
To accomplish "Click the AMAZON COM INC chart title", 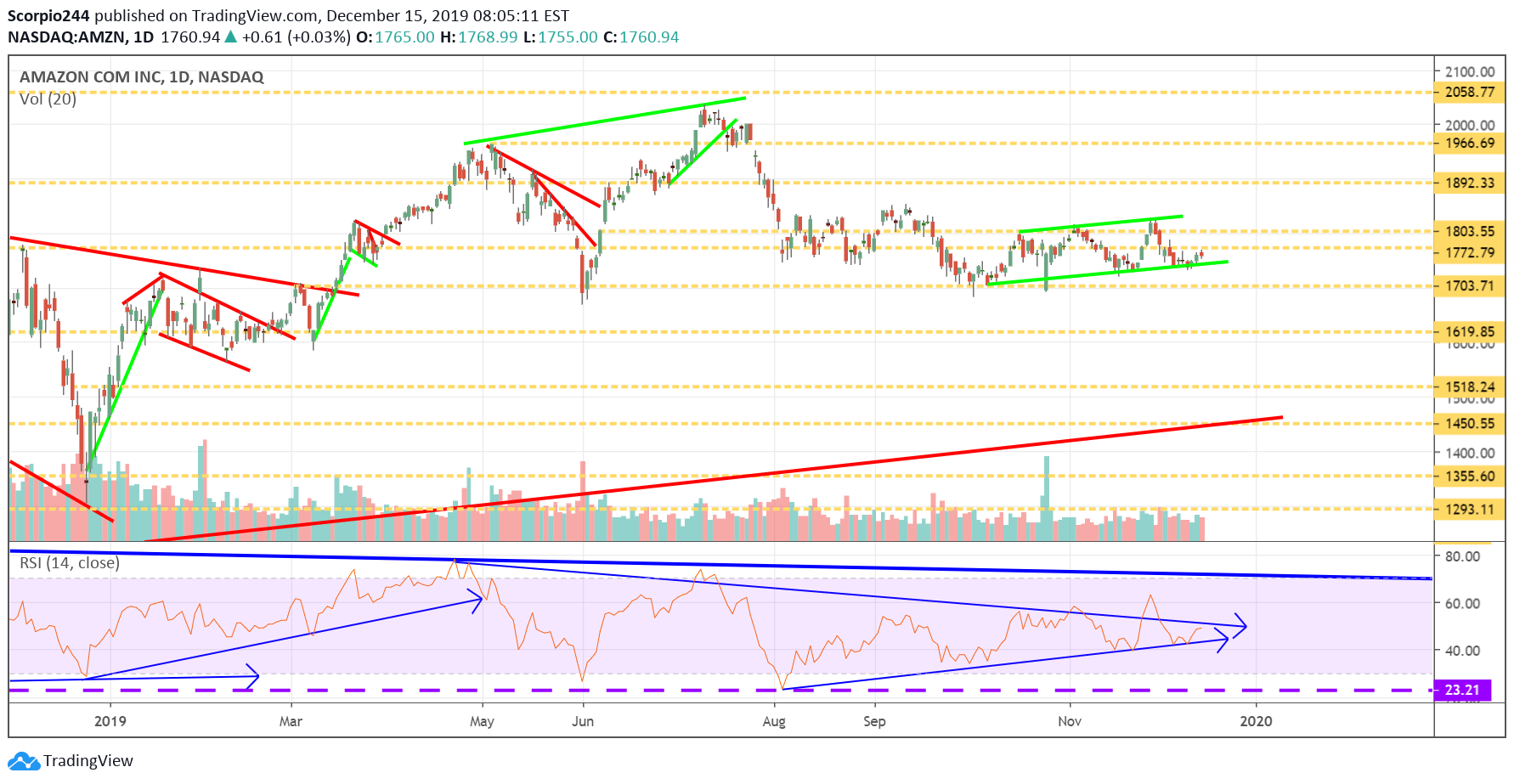I will pyautogui.click(x=142, y=77).
